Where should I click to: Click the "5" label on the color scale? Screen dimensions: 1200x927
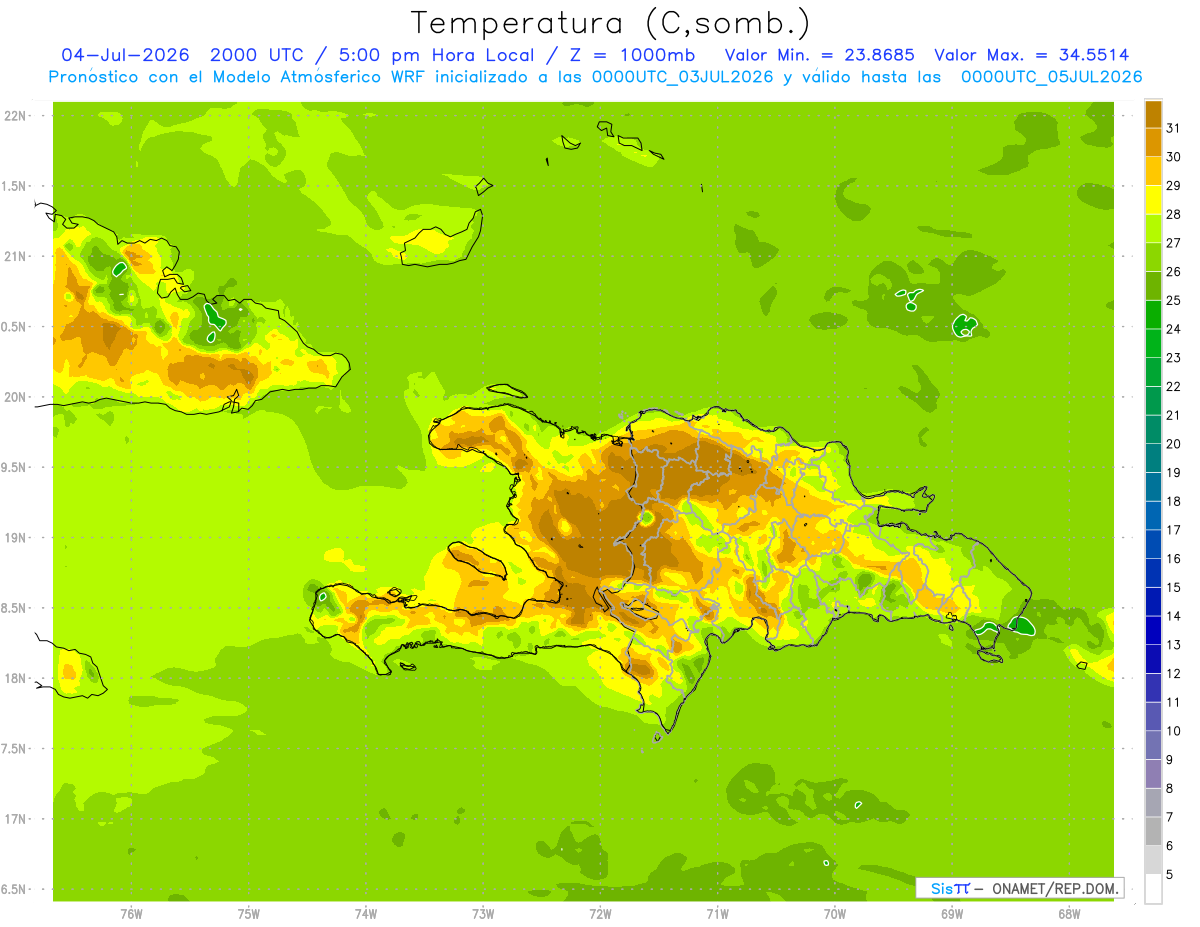pyautogui.click(x=1169, y=875)
